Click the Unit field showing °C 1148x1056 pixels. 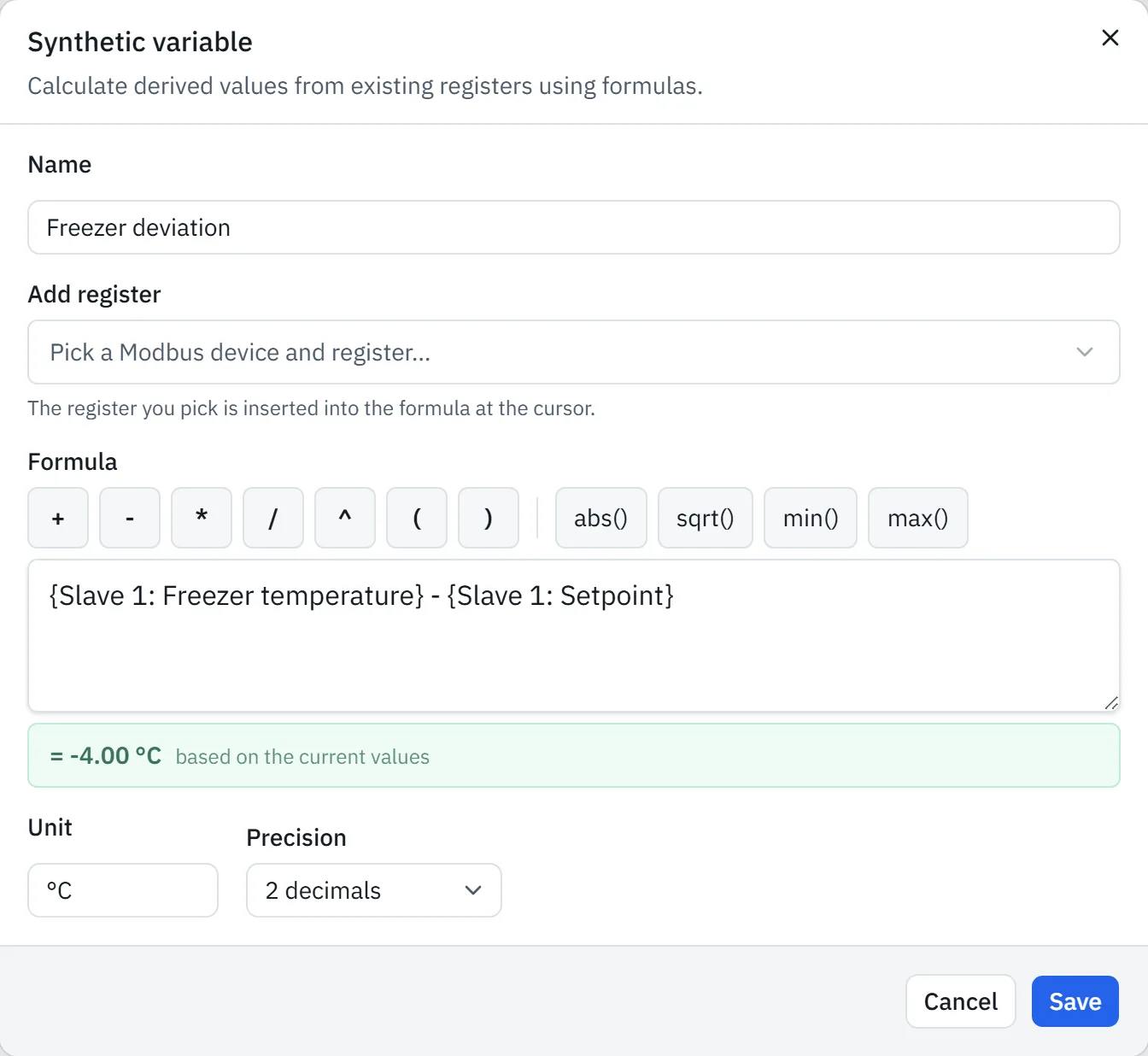coord(123,890)
